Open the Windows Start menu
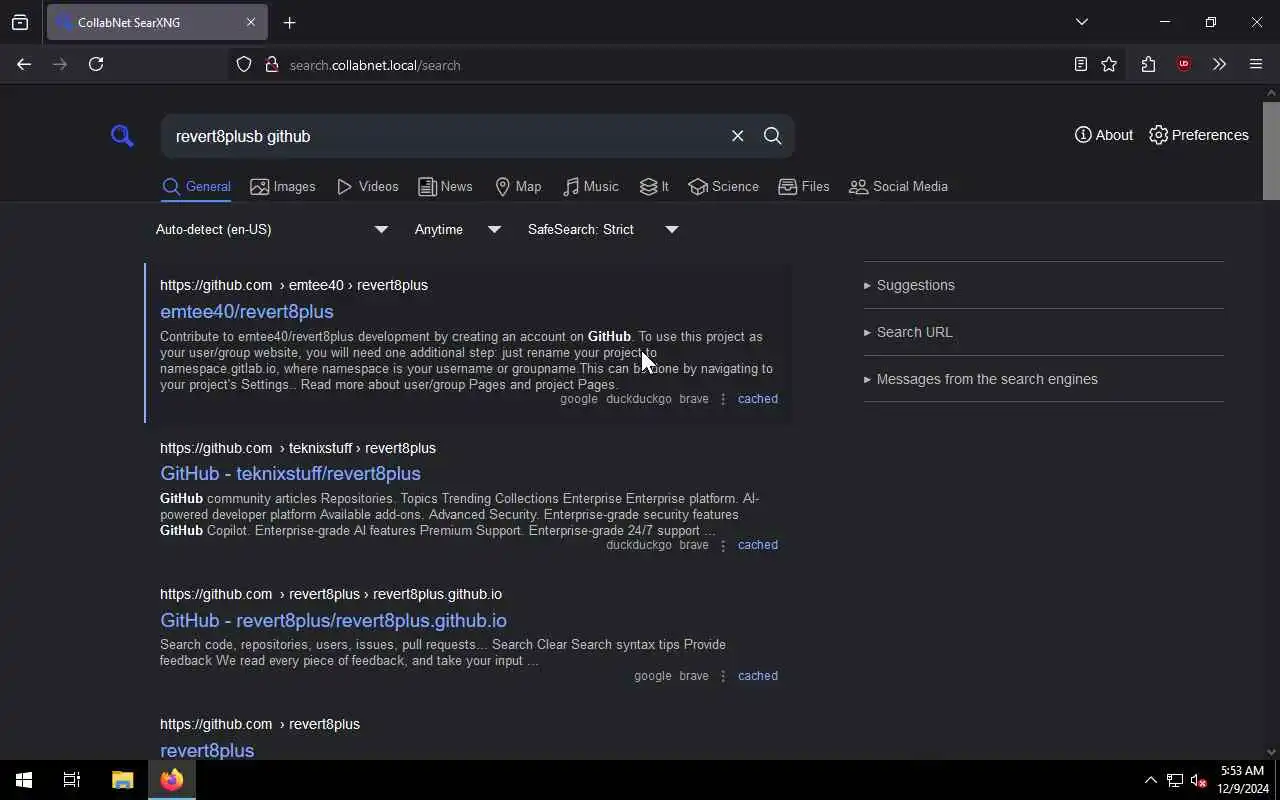The image size is (1280, 800). click(24, 780)
